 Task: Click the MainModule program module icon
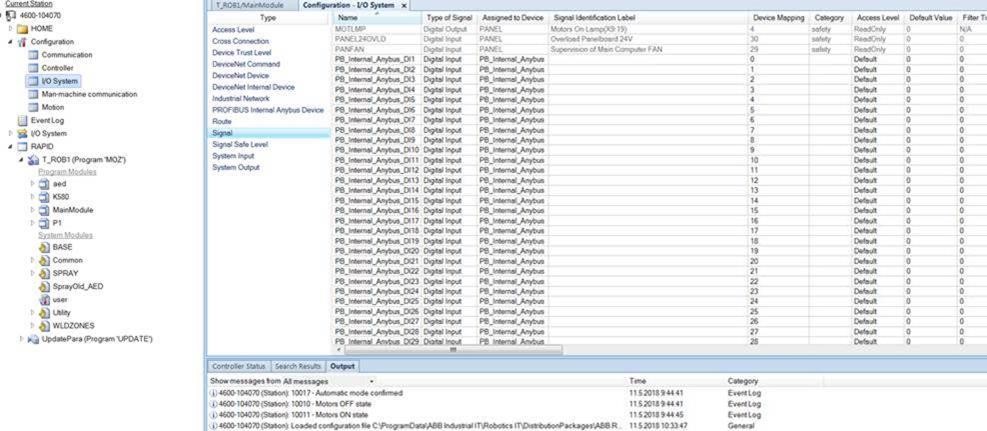click(x=44, y=210)
